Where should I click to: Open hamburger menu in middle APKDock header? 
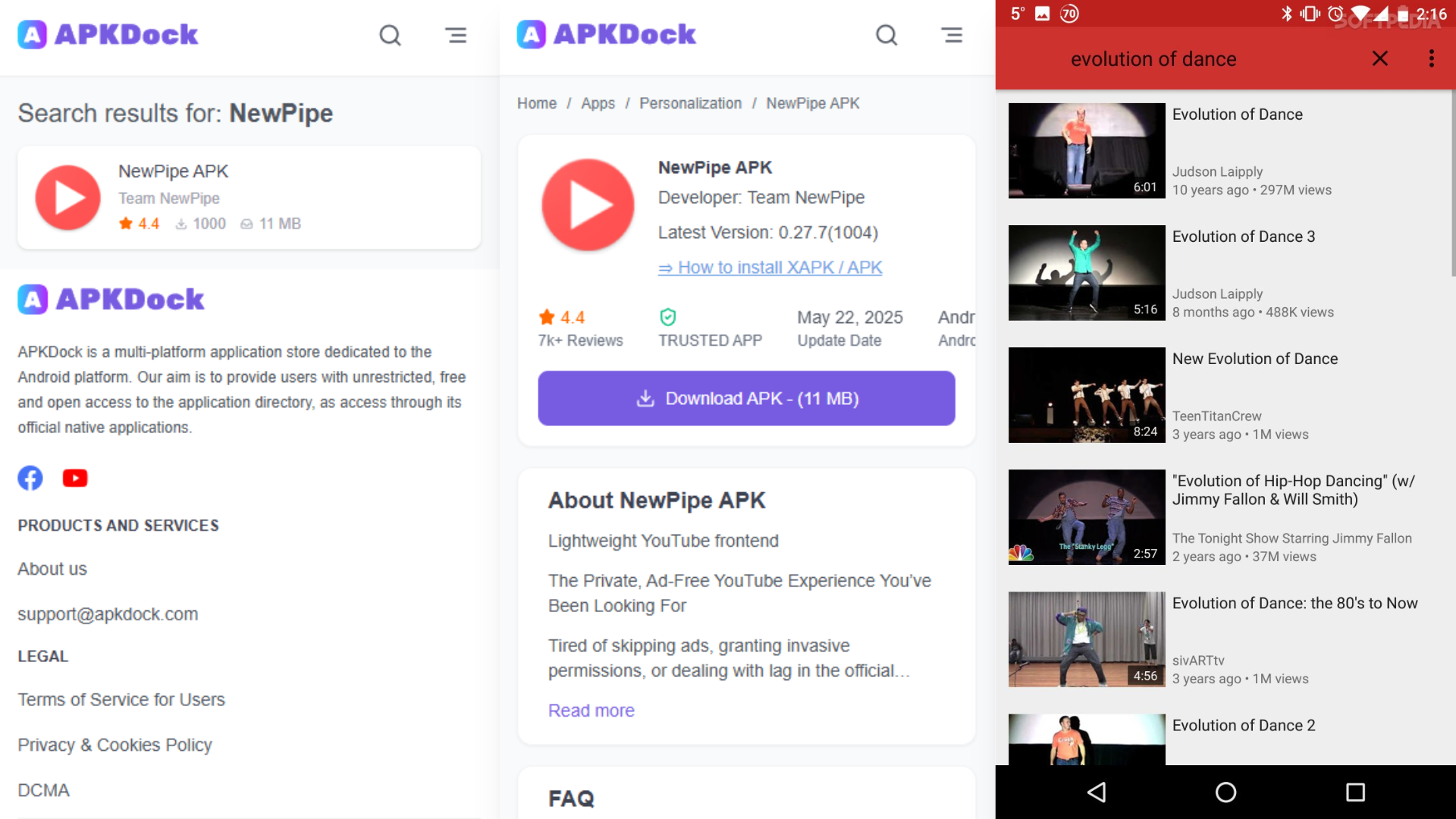click(952, 35)
